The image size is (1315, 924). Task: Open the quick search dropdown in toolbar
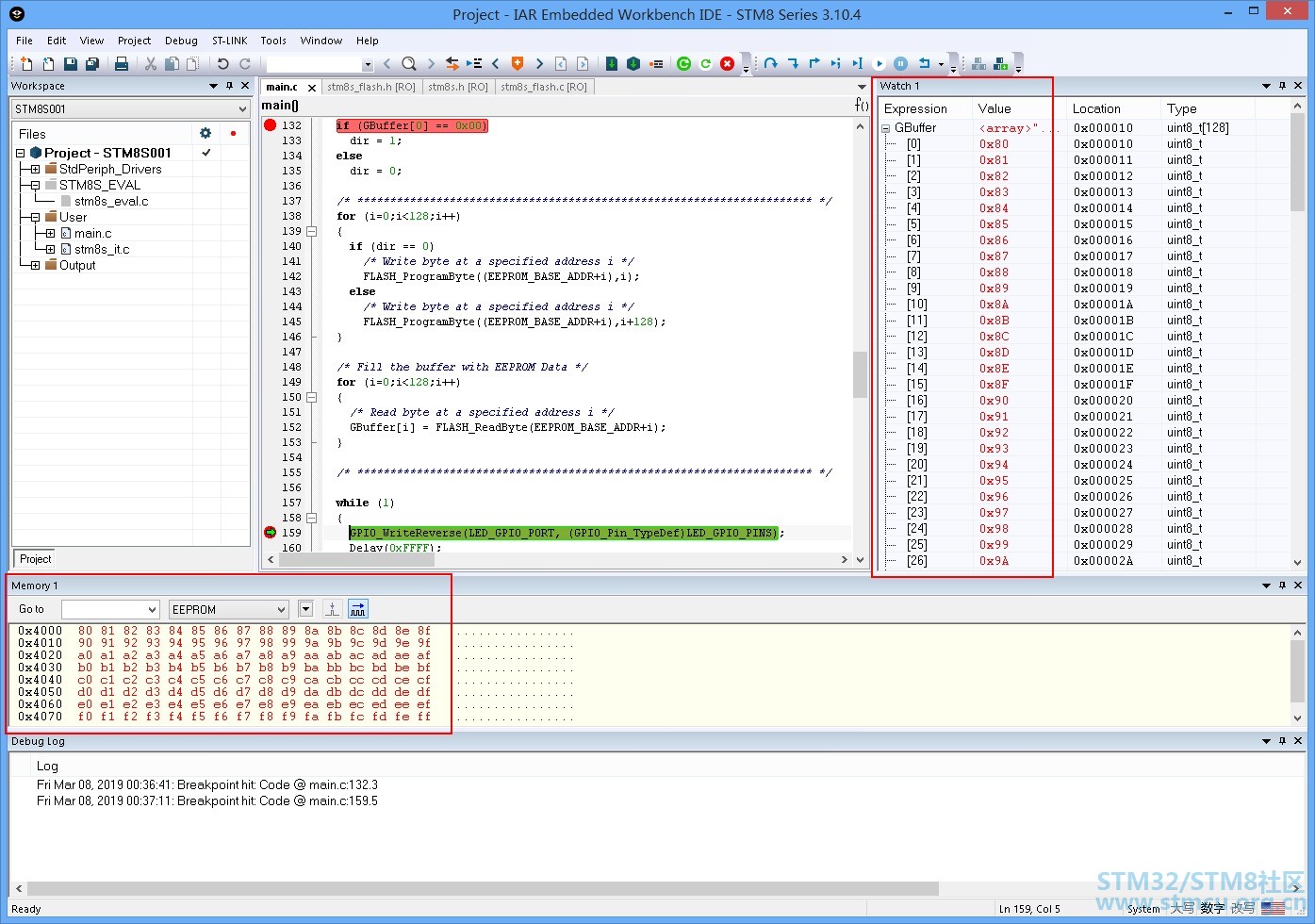[x=368, y=64]
